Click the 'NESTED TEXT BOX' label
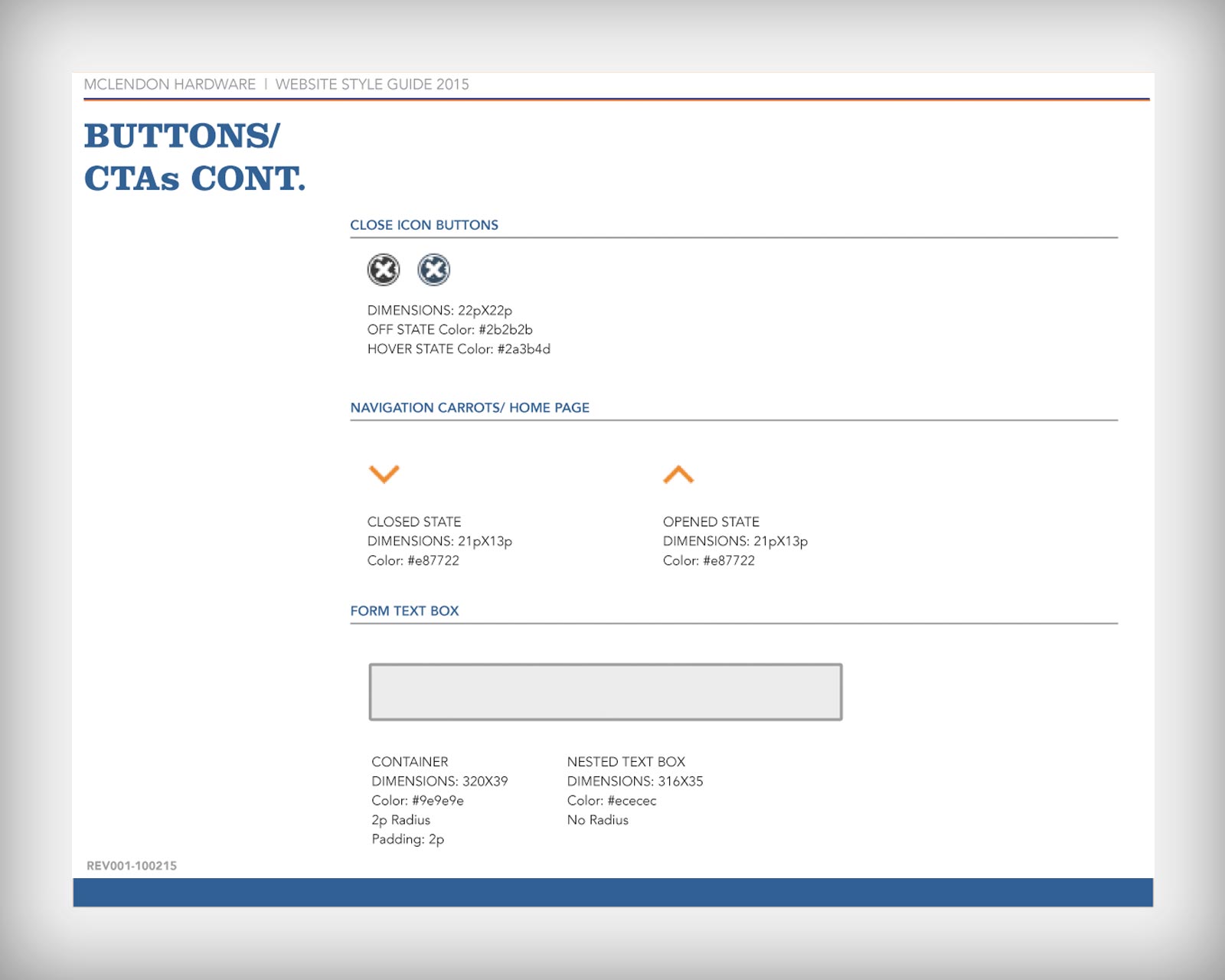 626,762
